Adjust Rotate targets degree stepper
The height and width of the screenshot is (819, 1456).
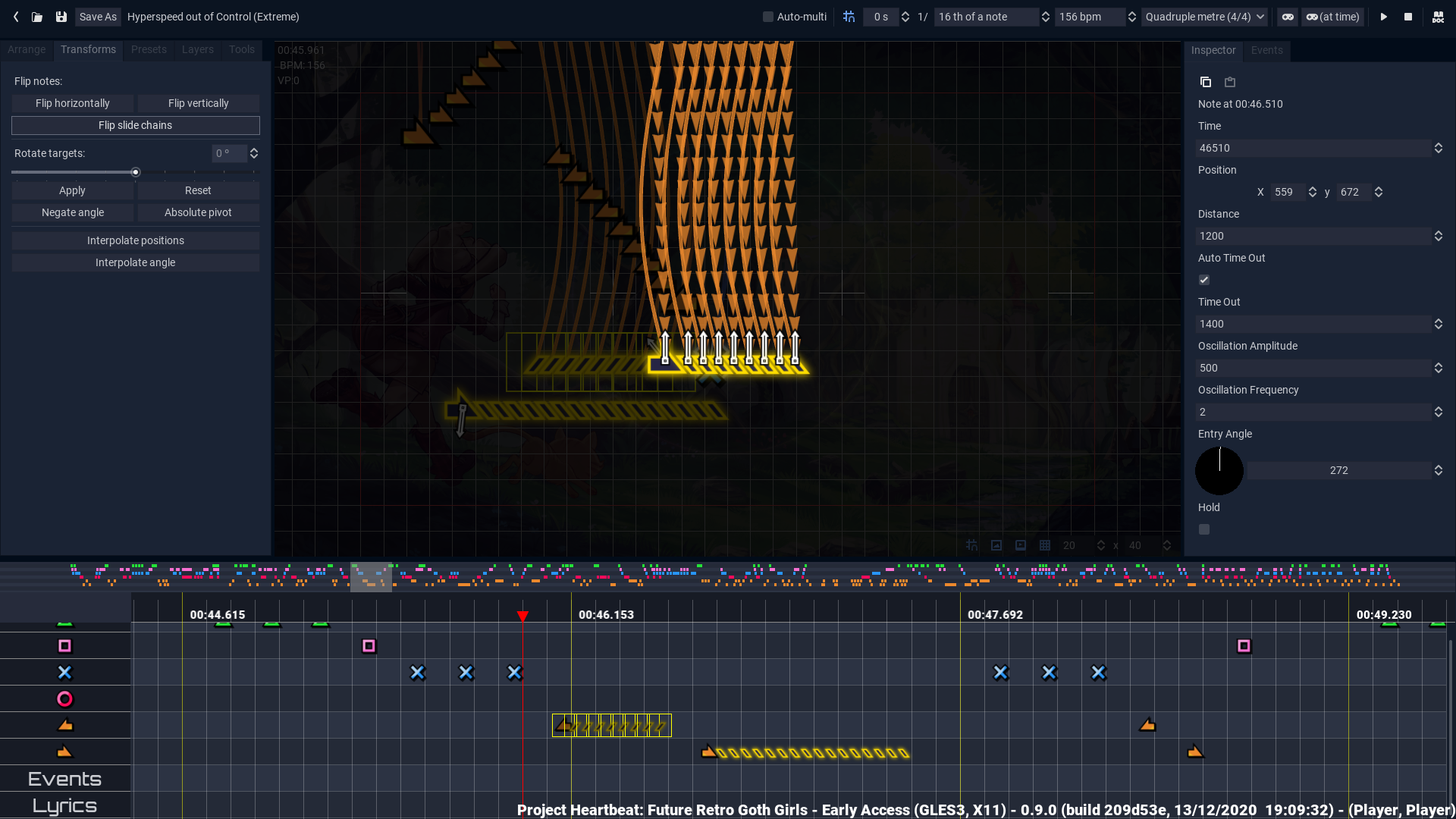254,153
